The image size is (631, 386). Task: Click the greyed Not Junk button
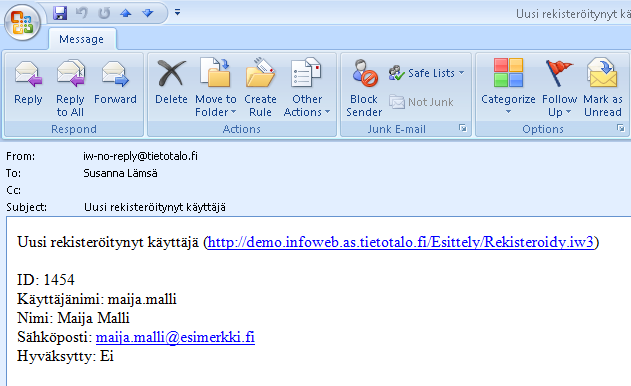(421, 102)
